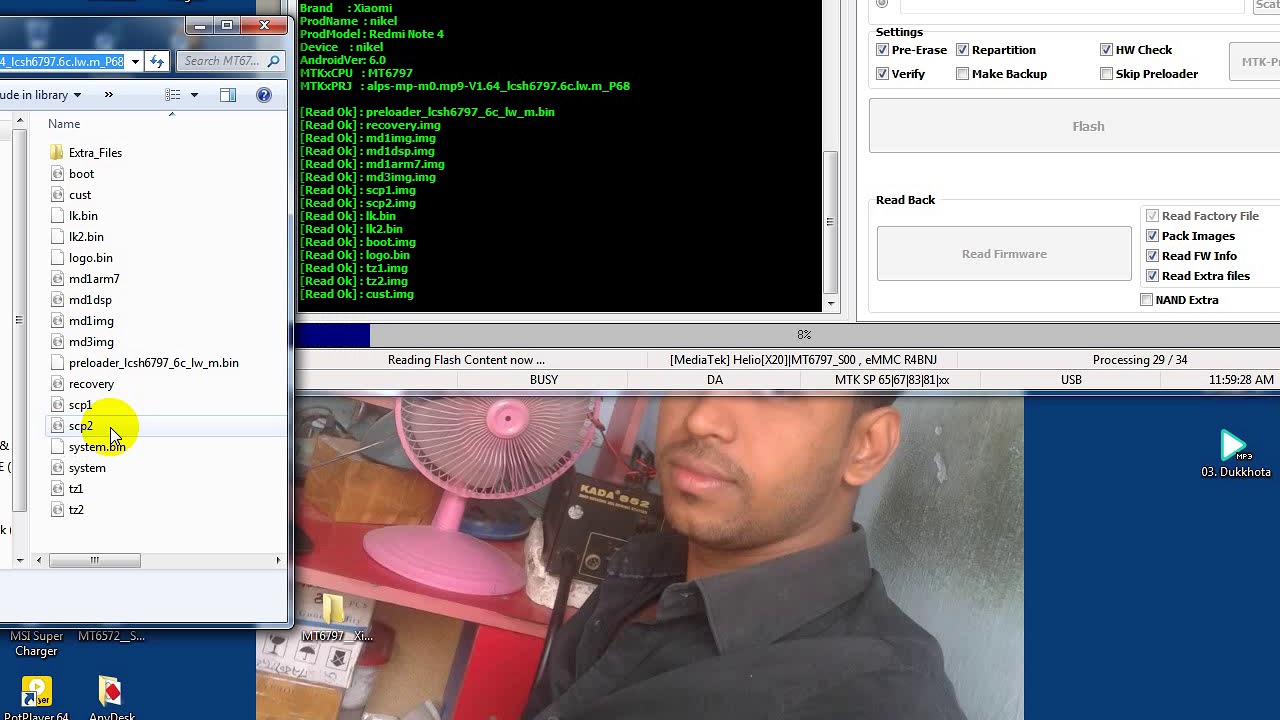The width and height of the screenshot is (1280, 720).
Task: Toggle Repartition checkbox
Action: point(962,50)
